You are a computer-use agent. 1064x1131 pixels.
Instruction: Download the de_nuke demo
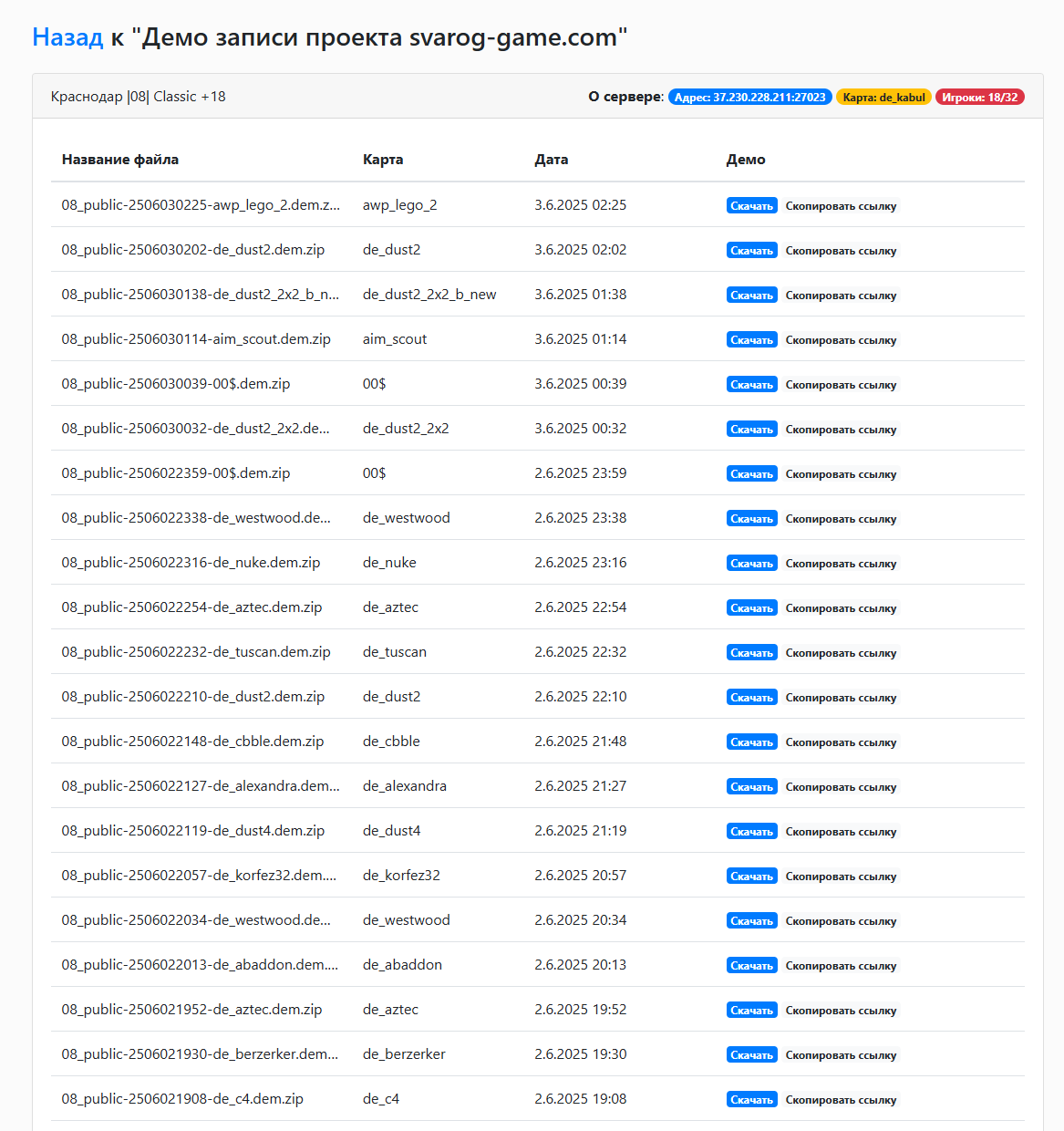click(x=752, y=563)
